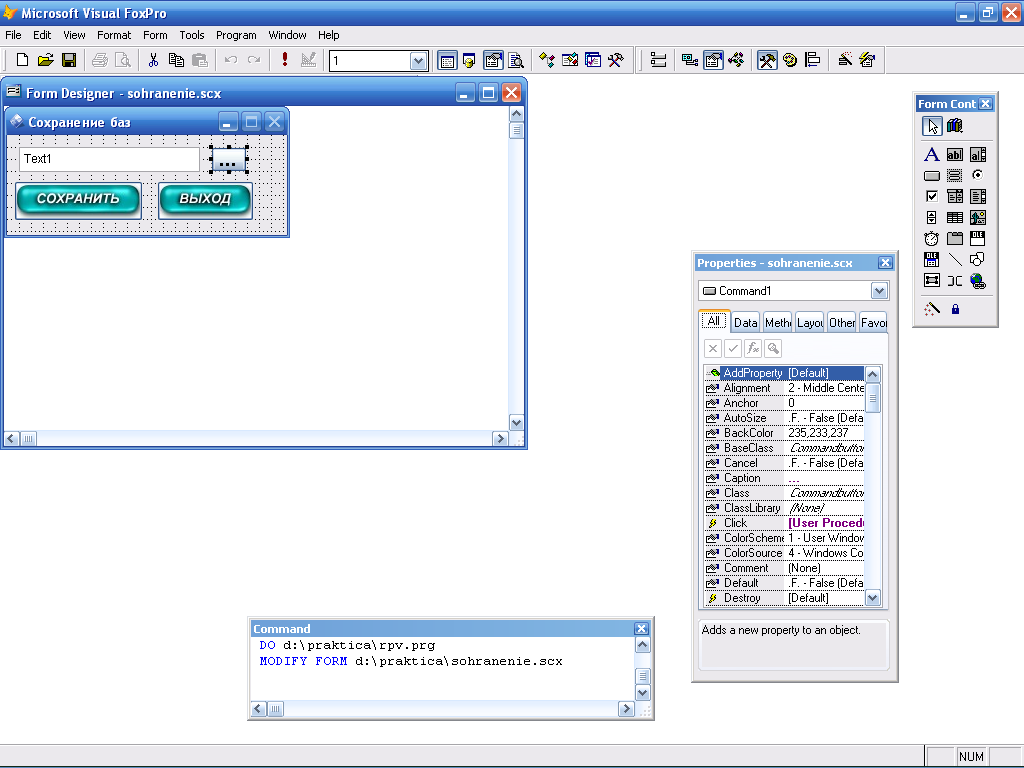Select the Alignment property row
This screenshot has height=768, width=1024.
tap(784, 388)
